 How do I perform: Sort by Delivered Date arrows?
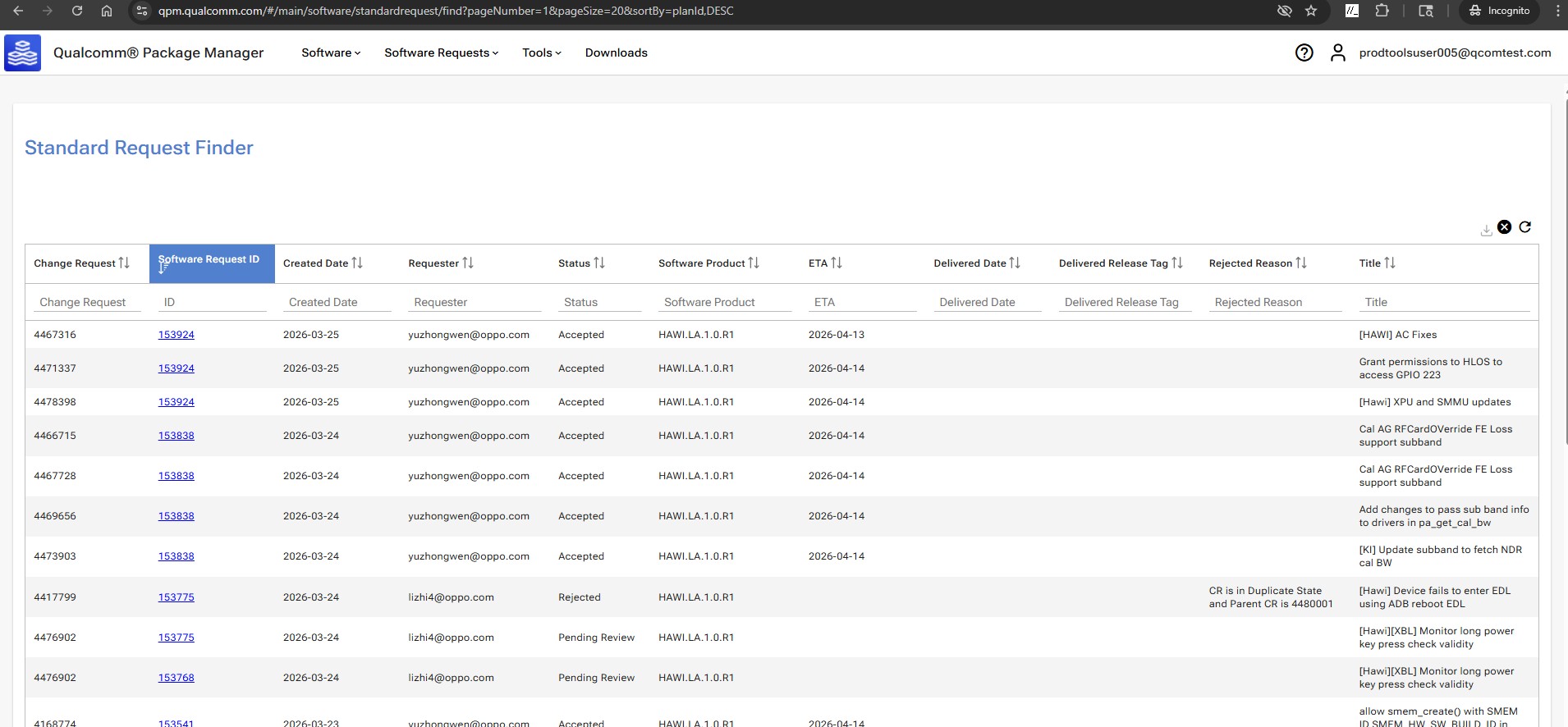pyautogui.click(x=1015, y=263)
